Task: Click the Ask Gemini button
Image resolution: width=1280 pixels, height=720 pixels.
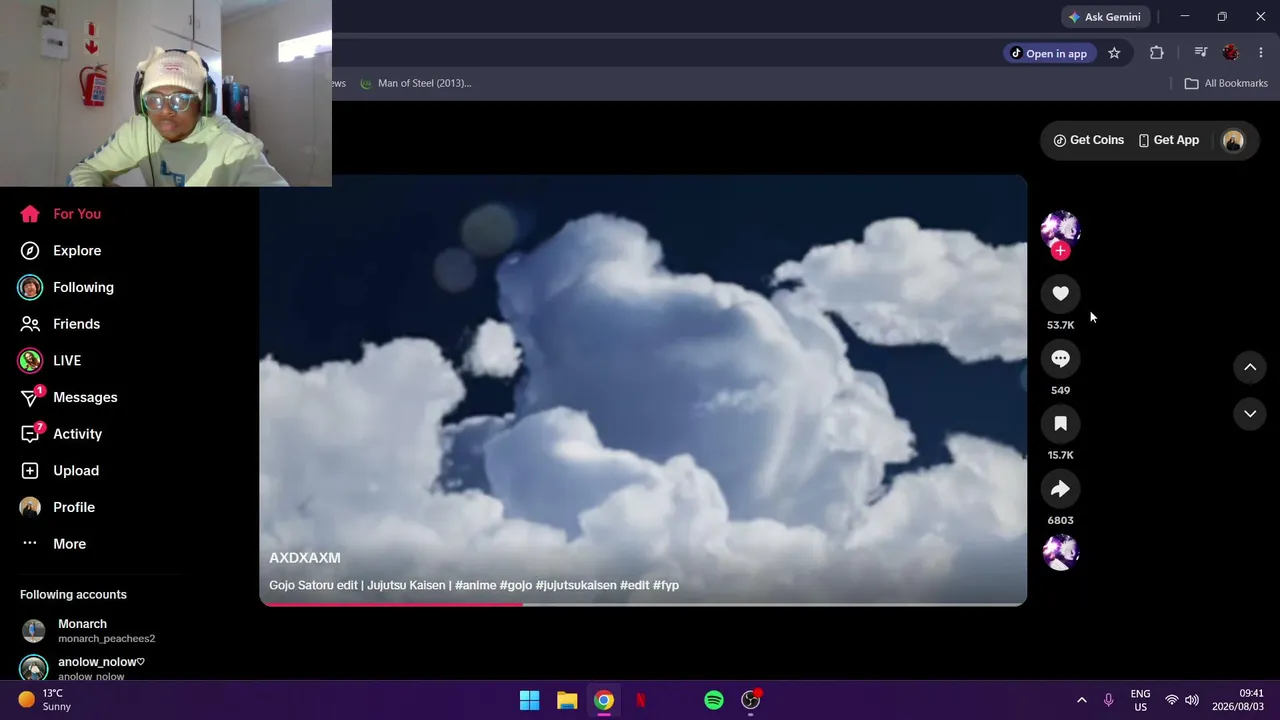Action: 1104,17
